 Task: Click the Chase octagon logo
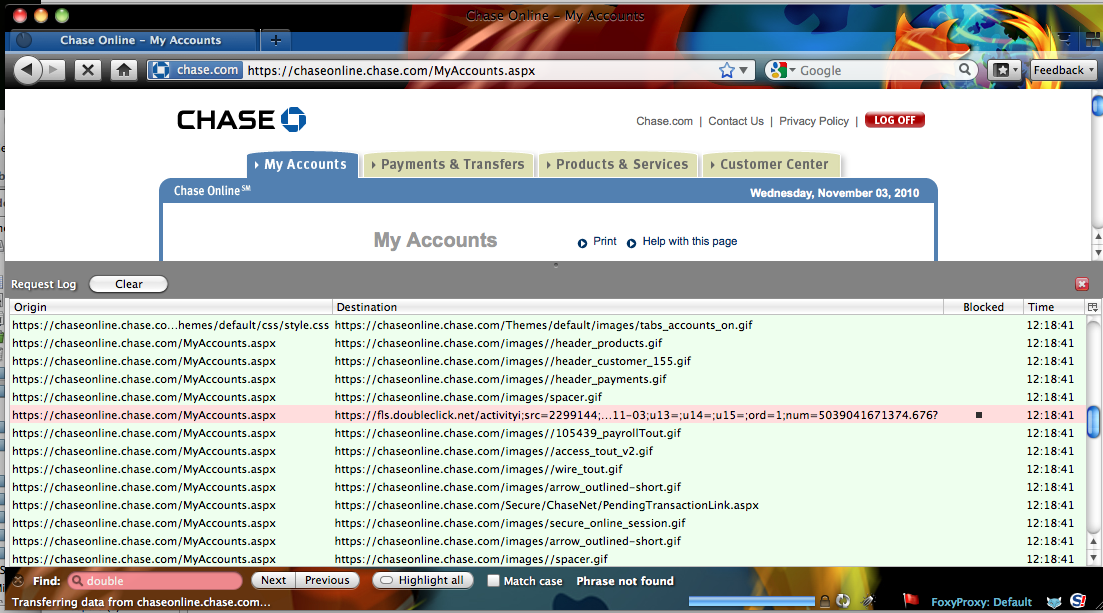point(293,120)
